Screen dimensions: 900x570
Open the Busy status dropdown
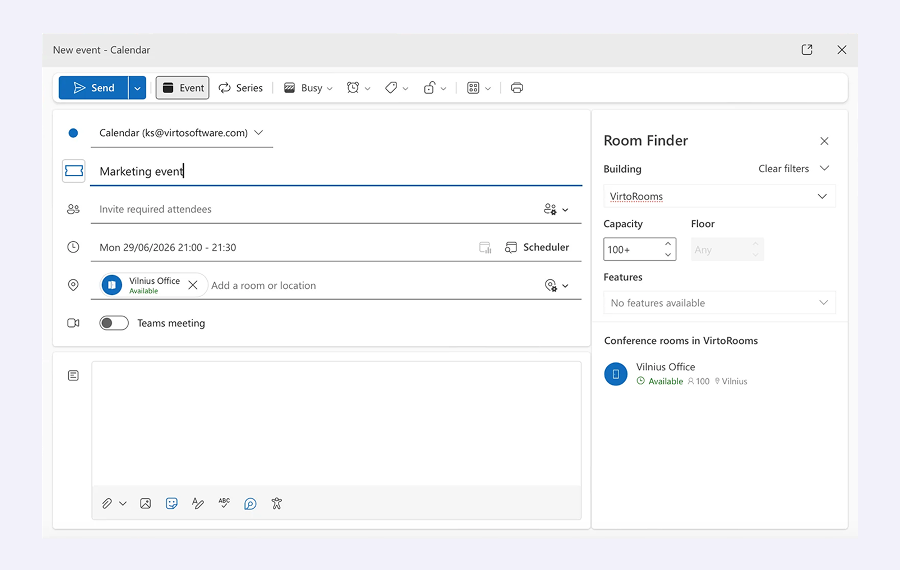308,88
